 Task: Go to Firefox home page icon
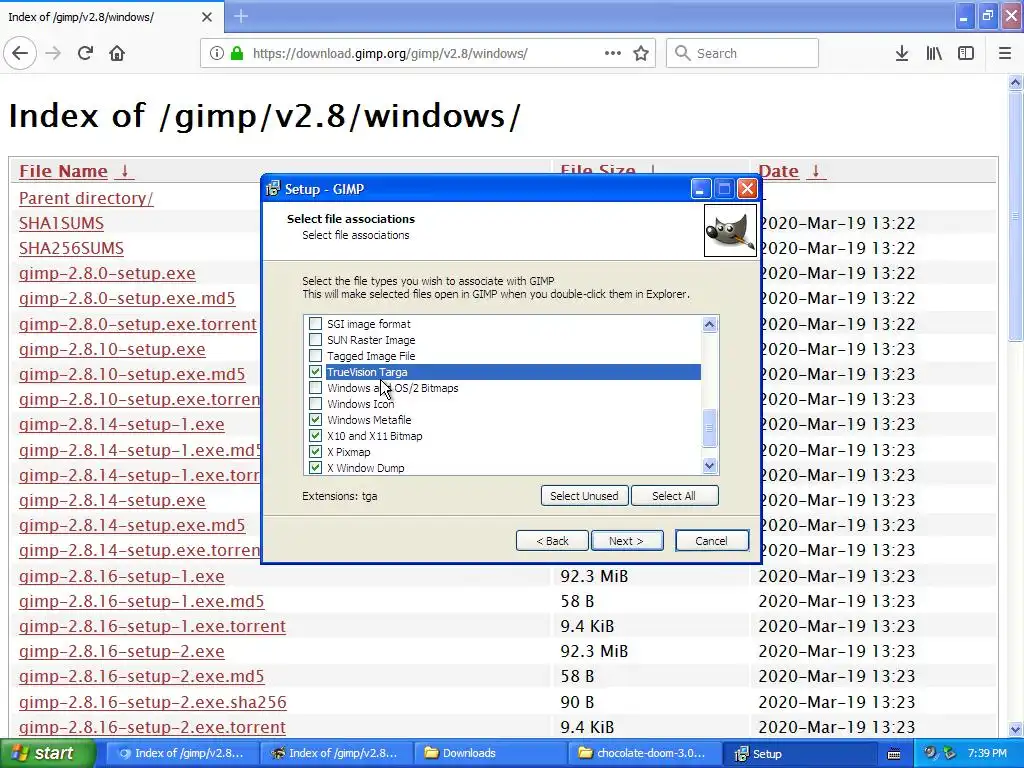117,54
